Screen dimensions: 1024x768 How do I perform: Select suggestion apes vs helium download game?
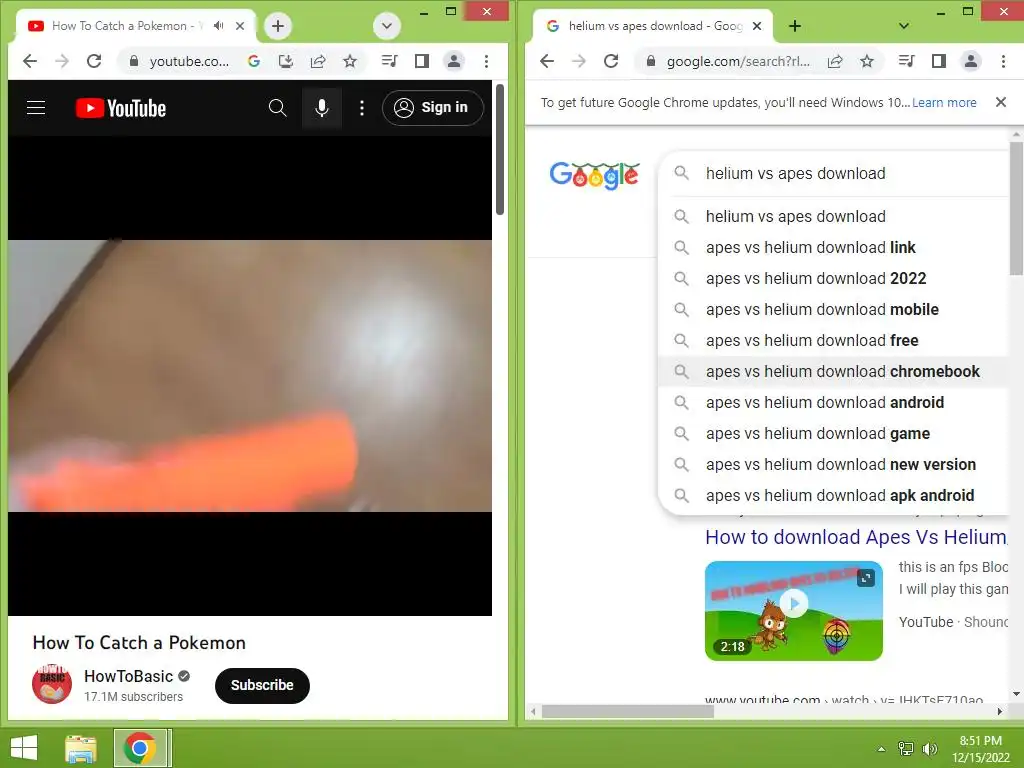coord(833,434)
